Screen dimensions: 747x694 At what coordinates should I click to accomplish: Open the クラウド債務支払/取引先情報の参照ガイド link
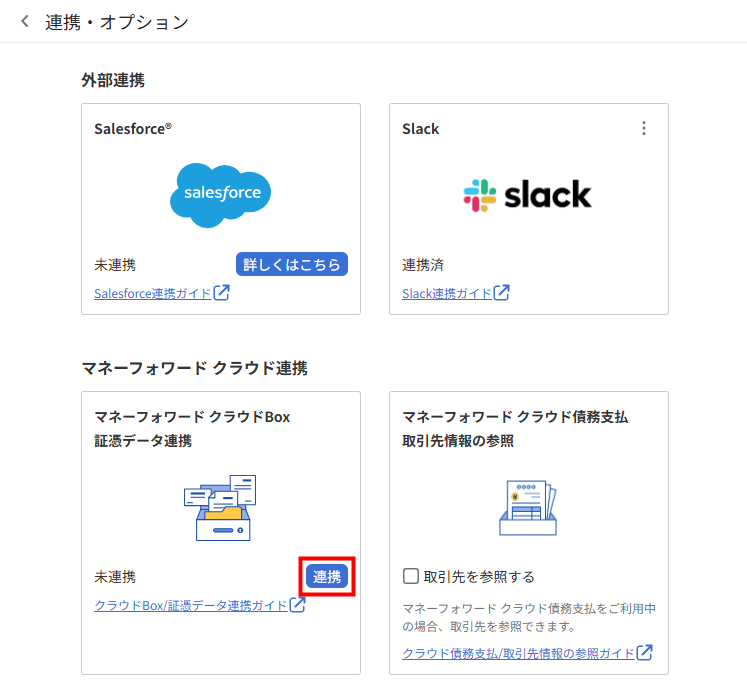tap(518, 654)
